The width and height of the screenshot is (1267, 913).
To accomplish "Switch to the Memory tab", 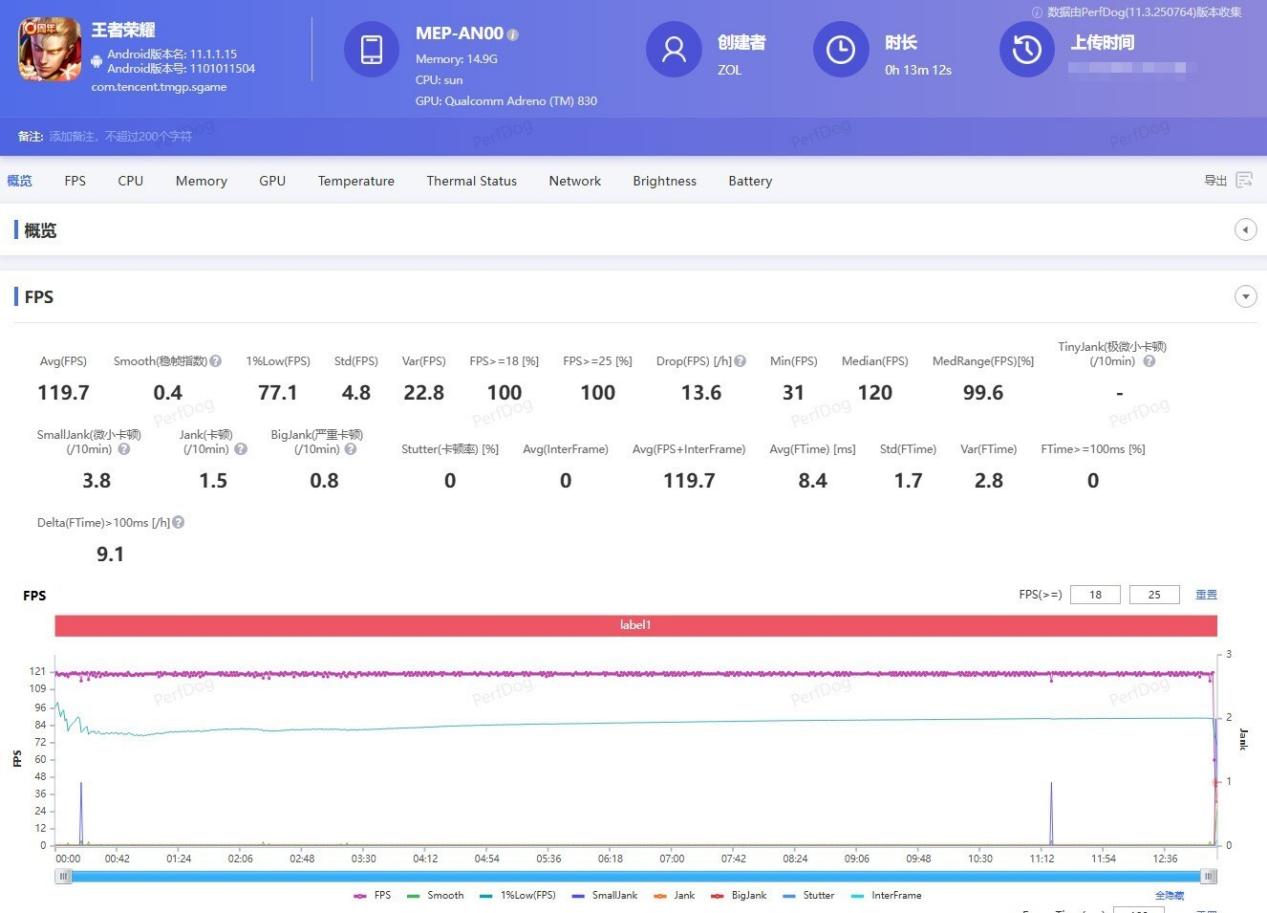I will (x=201, y=181).
